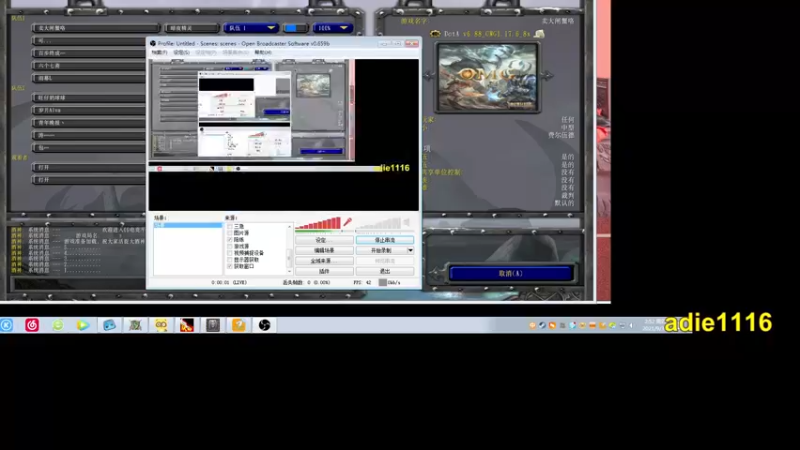
Task: Click the OMG map preview thumbnail
Action: [487, 77]
